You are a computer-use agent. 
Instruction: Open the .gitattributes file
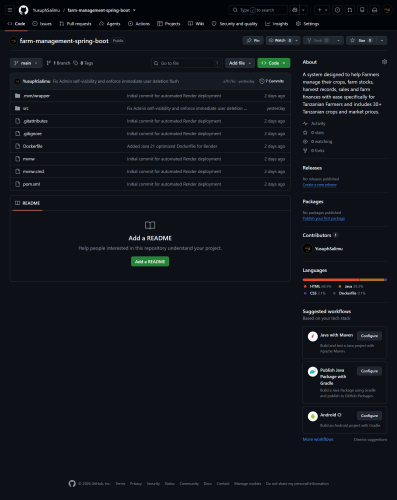(x=35, y=121)
